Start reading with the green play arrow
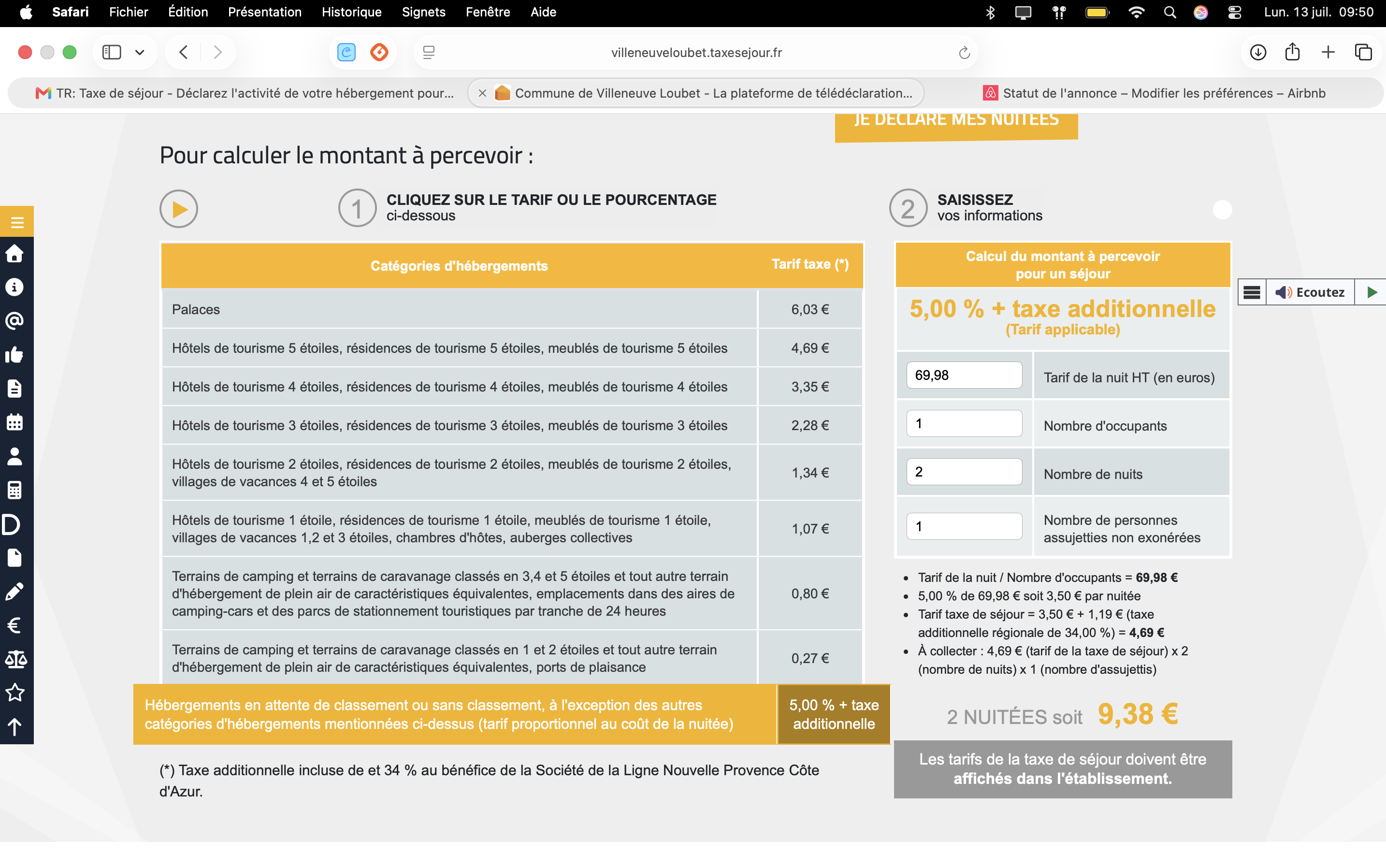Image resolution: width=1386 pixels, height=868 pixels. tap(1371, 293)
